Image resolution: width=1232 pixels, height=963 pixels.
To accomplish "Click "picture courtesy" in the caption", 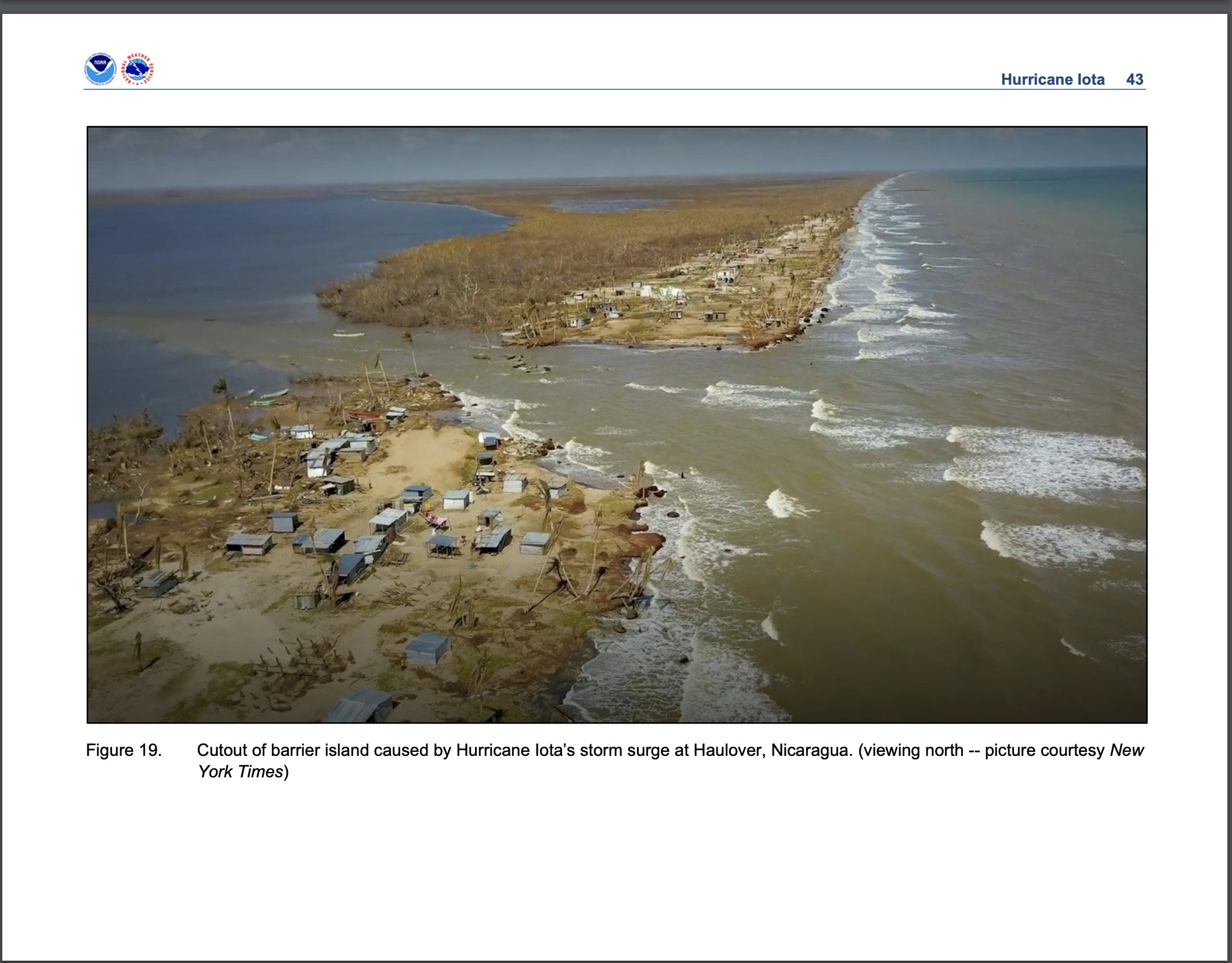I will pyautogui.click(x=1044, y=750).
